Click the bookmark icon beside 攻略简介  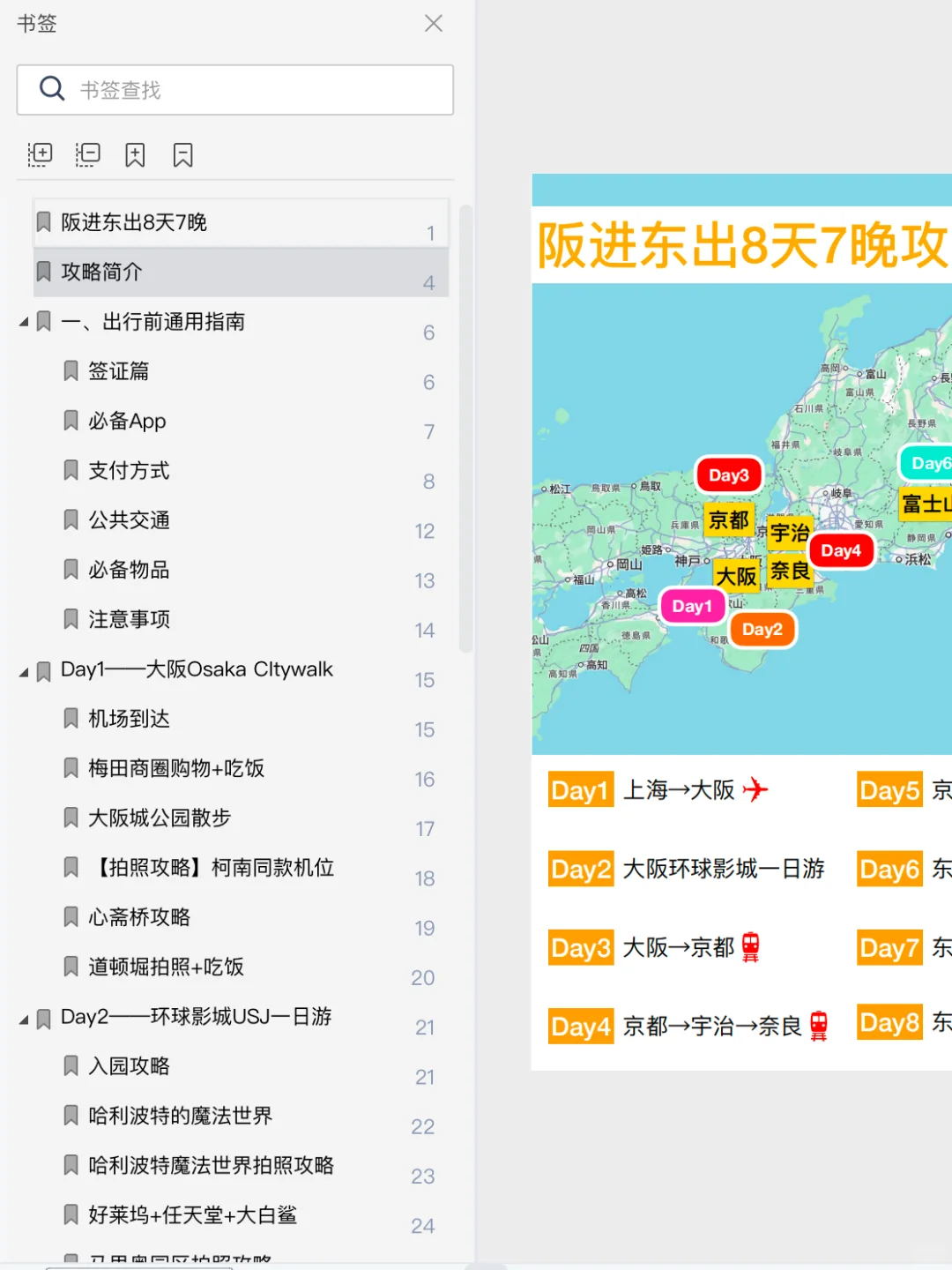click(x=43, y=272)
